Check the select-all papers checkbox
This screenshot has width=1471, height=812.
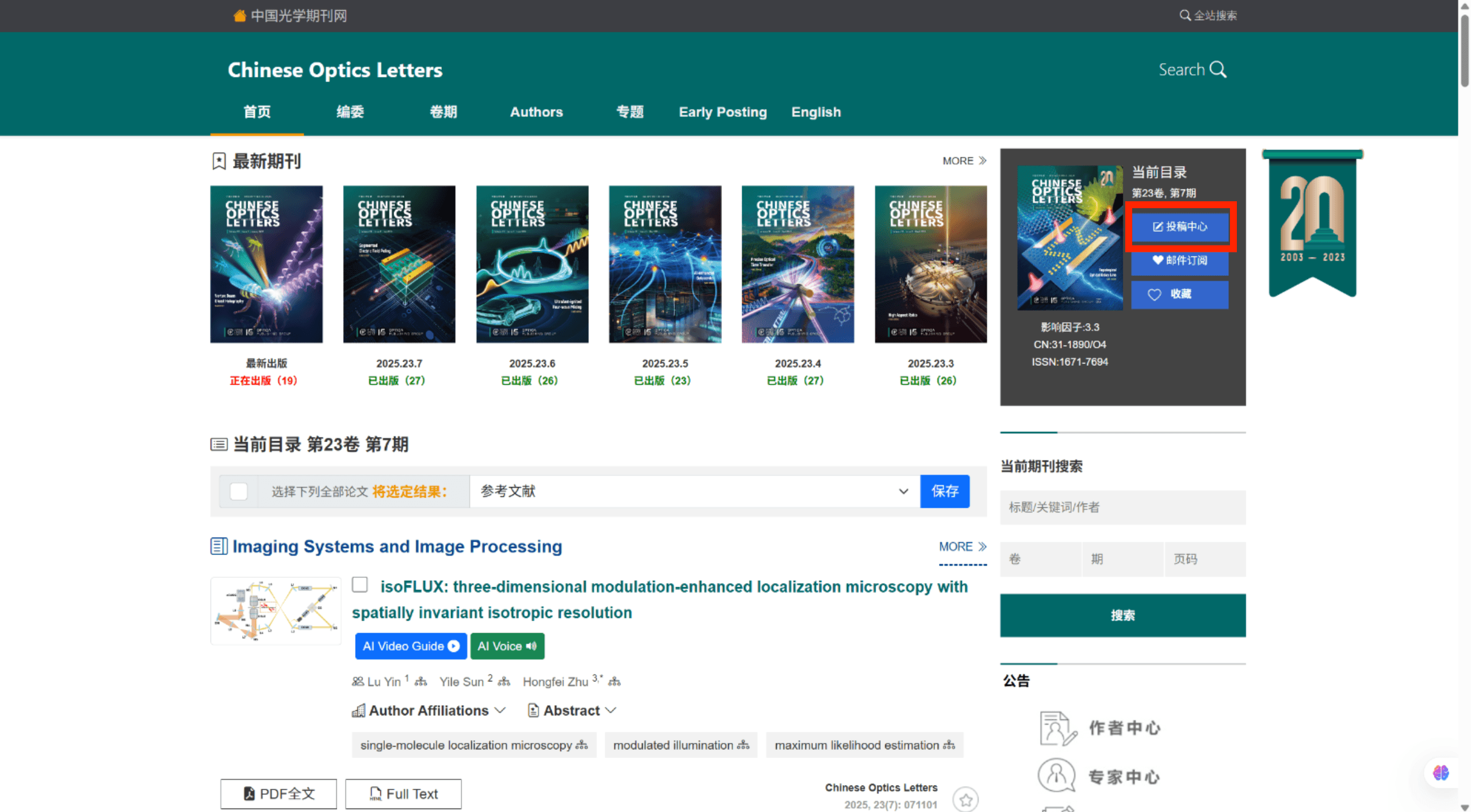(238, 491)
